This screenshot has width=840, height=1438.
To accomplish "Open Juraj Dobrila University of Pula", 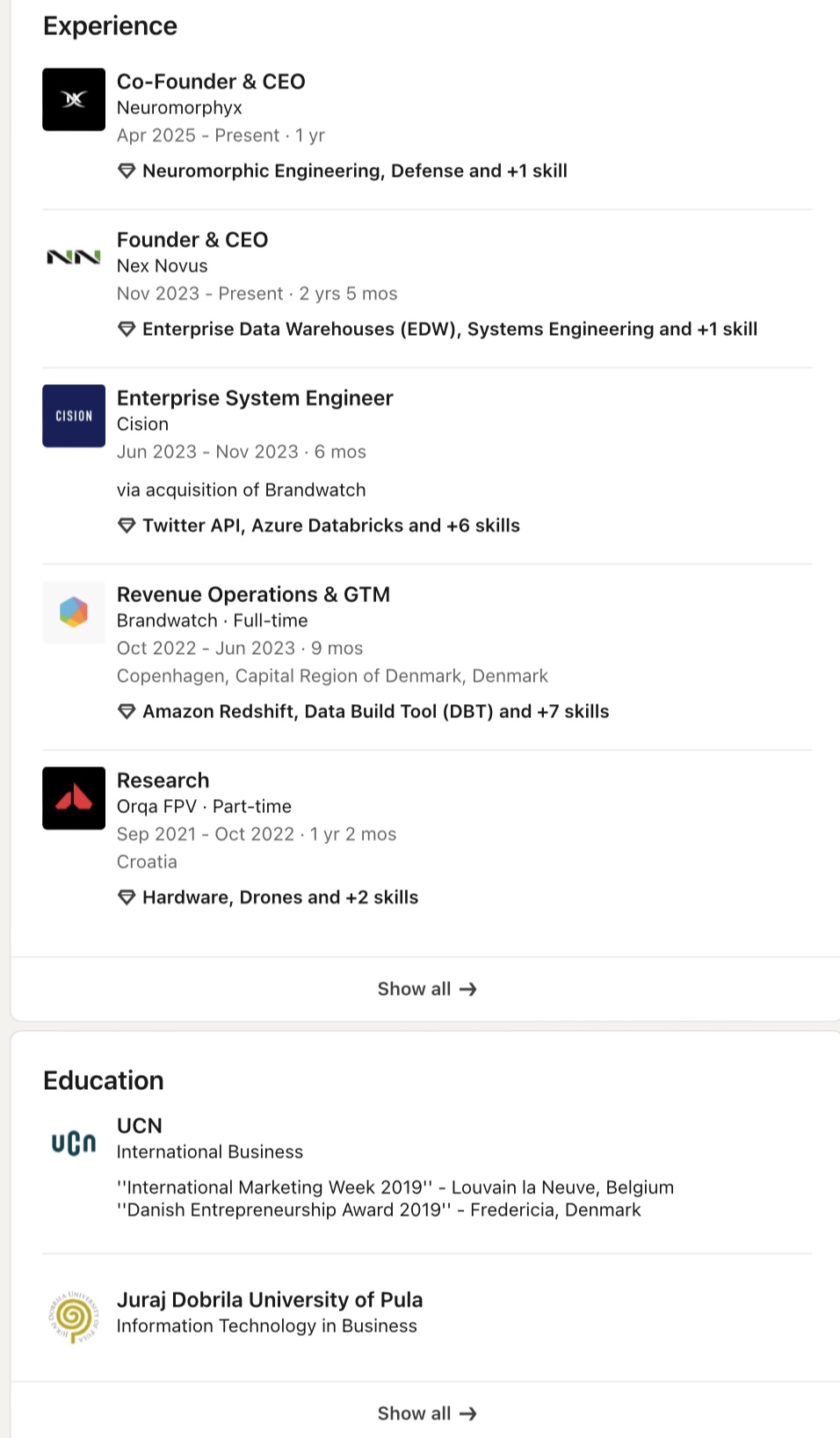I will (x=270, y=1300).
